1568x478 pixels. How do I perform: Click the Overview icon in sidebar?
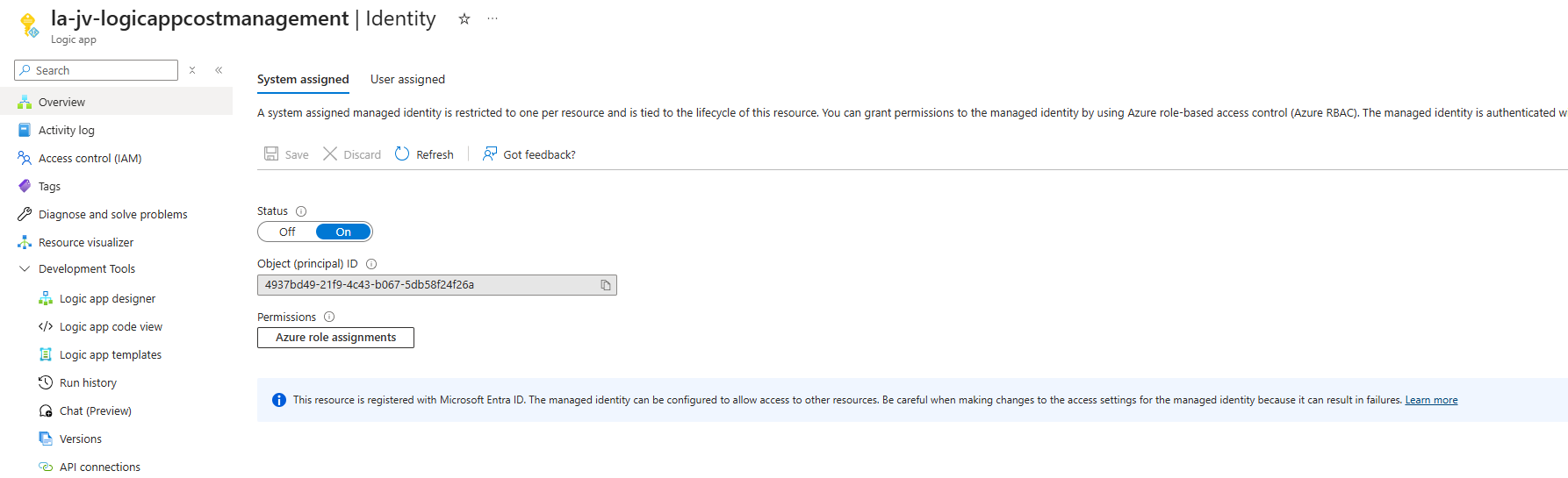point(25,102)
